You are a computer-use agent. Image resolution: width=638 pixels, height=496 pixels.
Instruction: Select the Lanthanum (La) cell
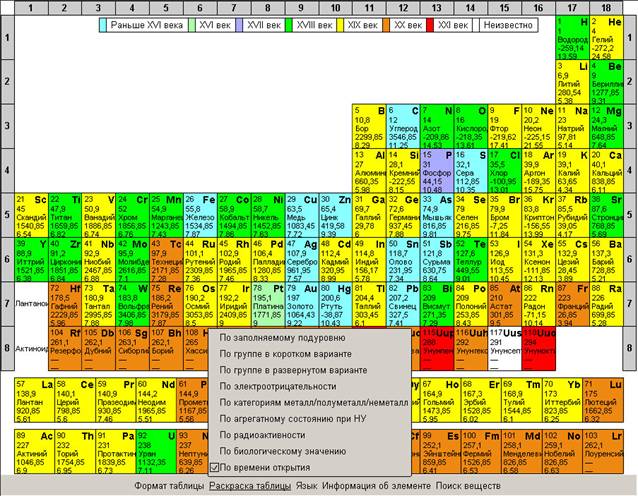pyautogui.click(x=34, y=400)
